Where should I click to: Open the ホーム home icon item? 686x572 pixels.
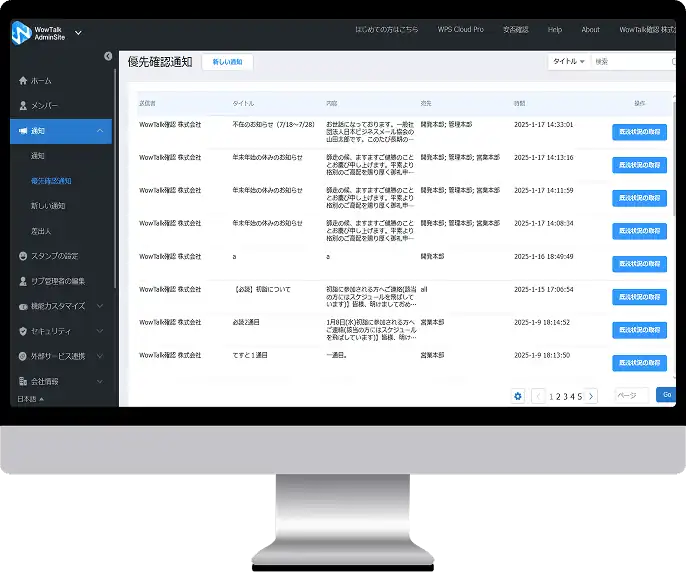tap(23, 81)
